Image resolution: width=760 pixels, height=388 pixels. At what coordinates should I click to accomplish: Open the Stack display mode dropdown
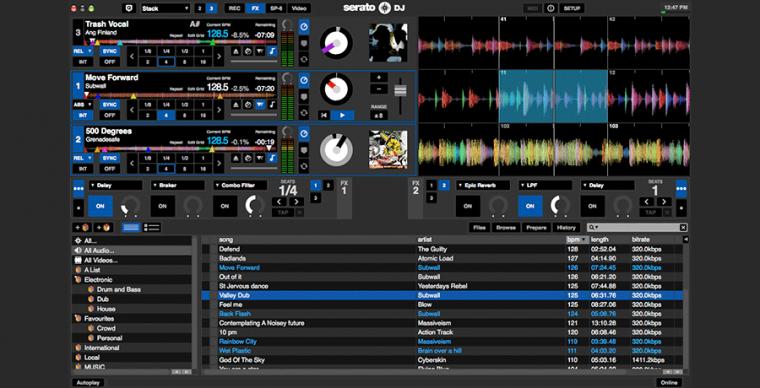[166, 8]
